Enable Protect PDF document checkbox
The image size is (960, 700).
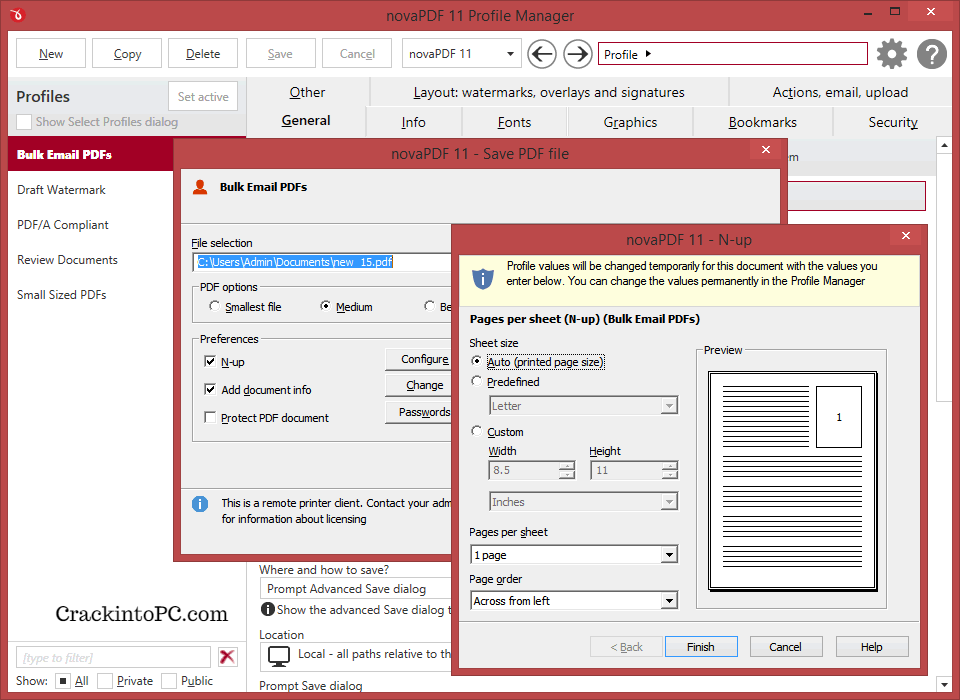click(209, 418)
